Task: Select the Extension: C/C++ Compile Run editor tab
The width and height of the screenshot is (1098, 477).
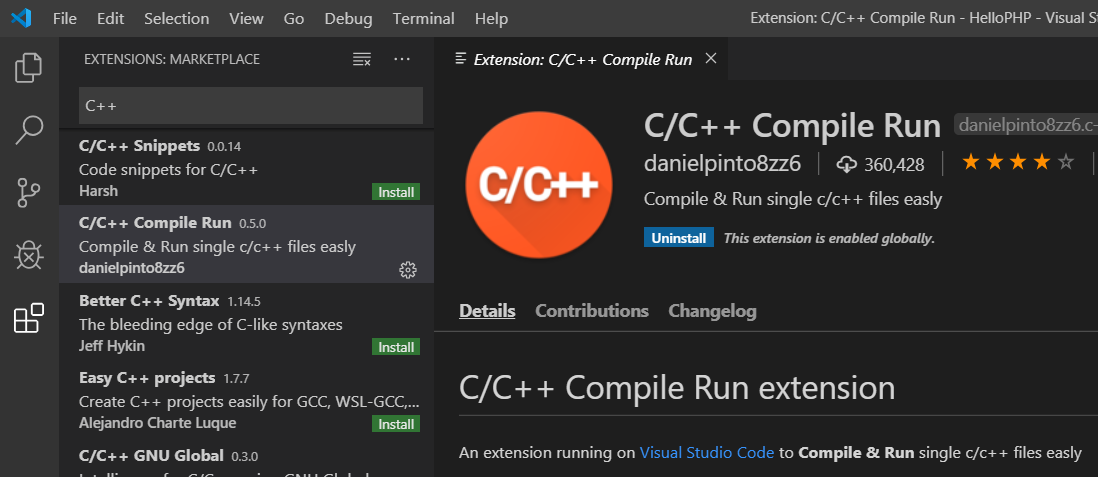Action: [x=581, y=59]
